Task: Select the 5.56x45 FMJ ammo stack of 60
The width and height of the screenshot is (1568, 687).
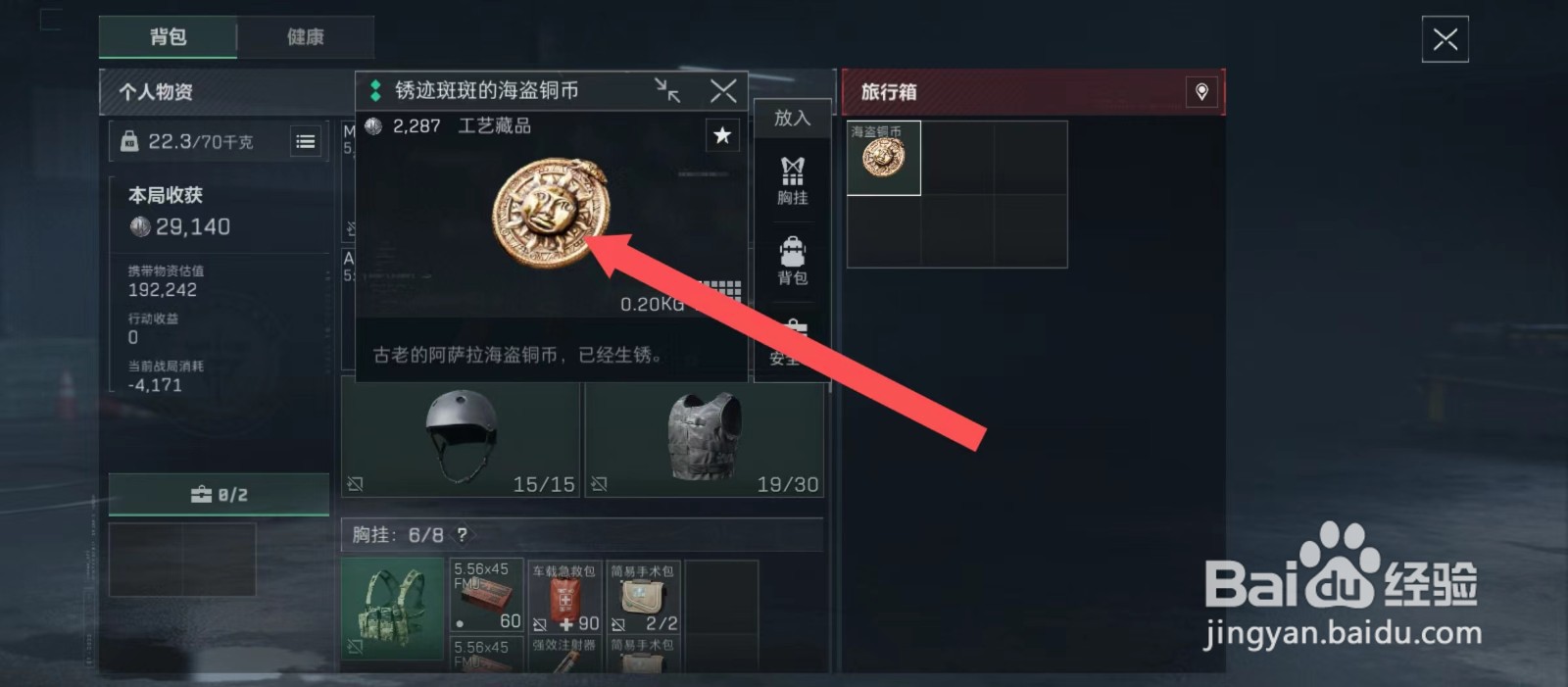Action: (487, 596)
